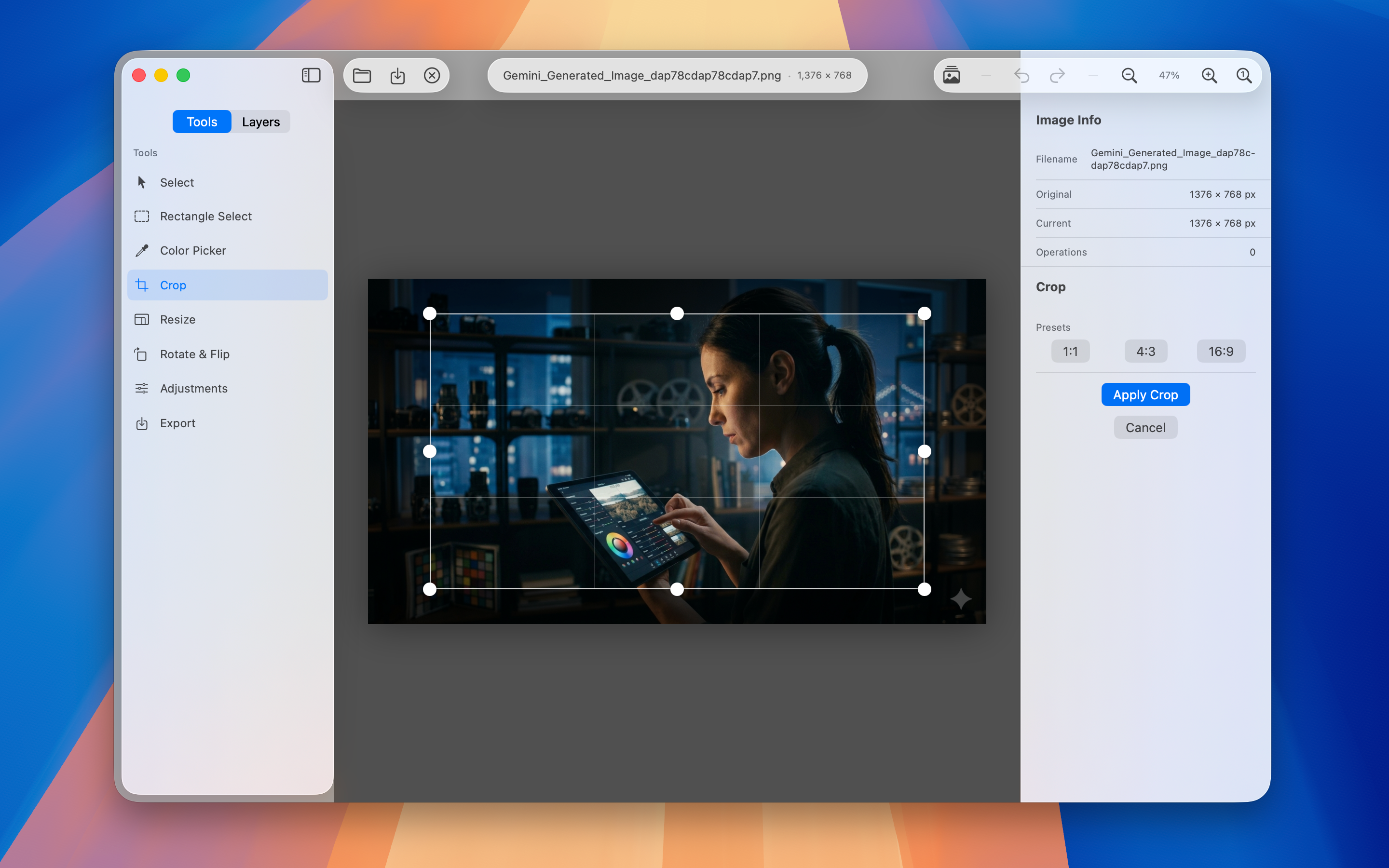This screenshot has height=868, width=1389.
Task: Open the Resize tool
Action: click(x=227, y=320)
